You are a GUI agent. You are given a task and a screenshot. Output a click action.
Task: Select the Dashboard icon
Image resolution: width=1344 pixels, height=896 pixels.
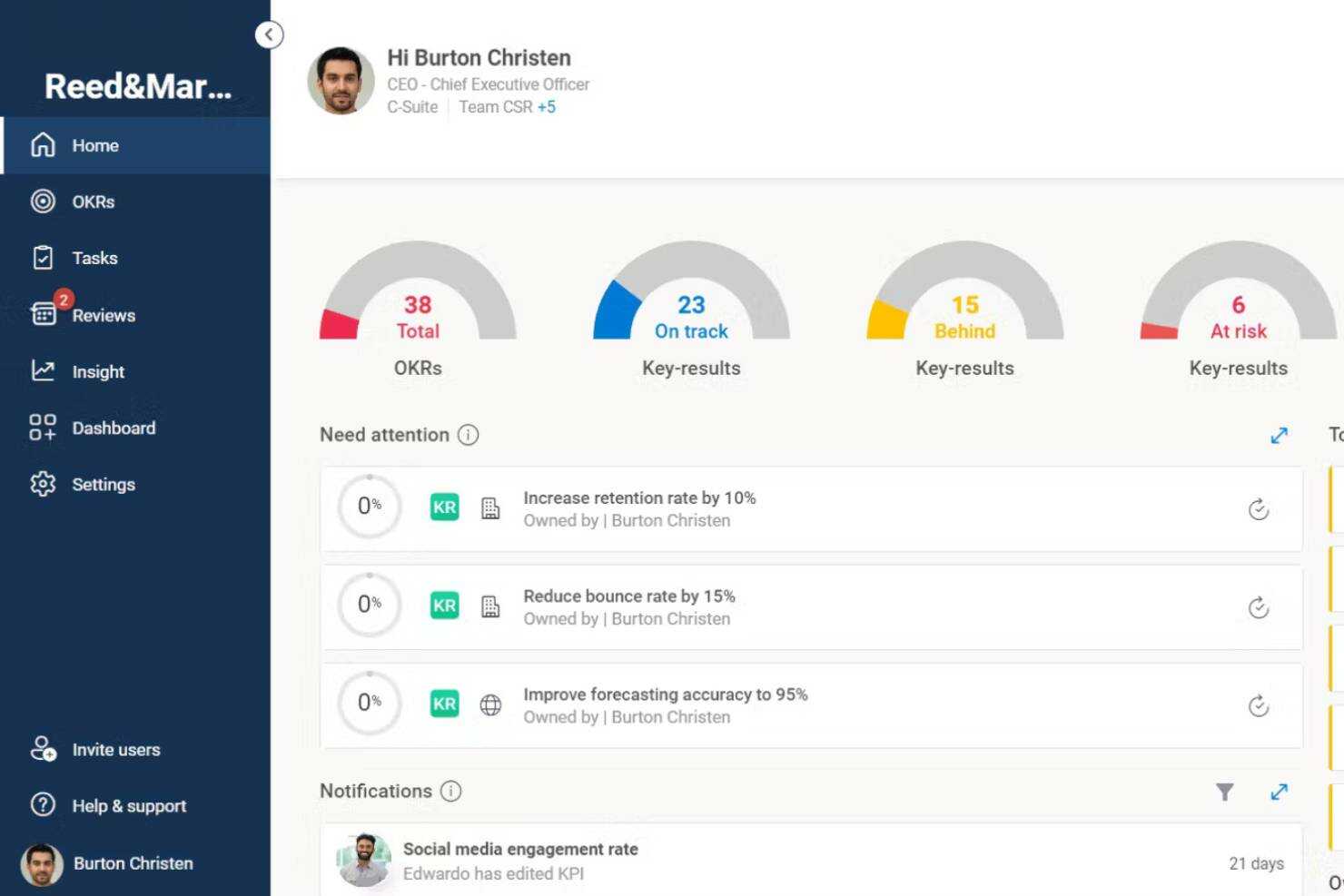click(43, 428)
